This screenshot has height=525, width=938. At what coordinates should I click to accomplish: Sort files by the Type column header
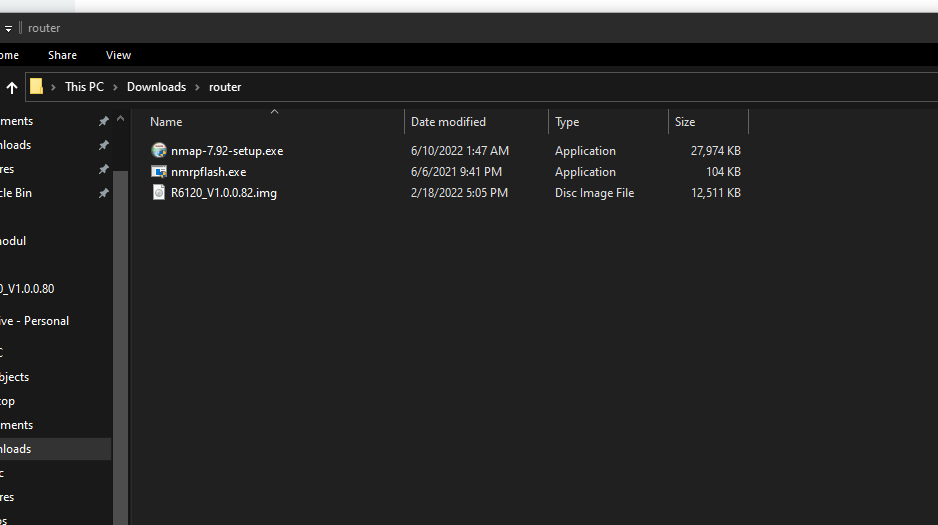click(567, 122)
